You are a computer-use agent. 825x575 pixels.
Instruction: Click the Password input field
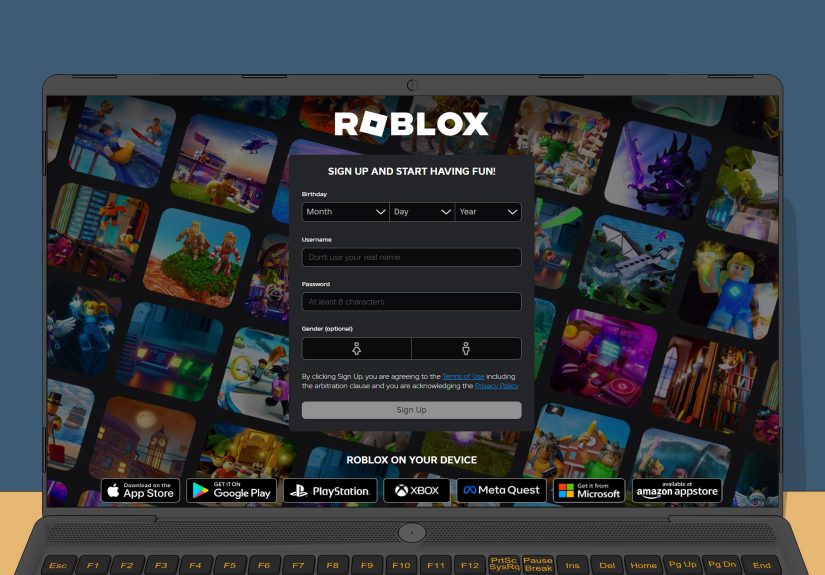[x=411, y=301]
